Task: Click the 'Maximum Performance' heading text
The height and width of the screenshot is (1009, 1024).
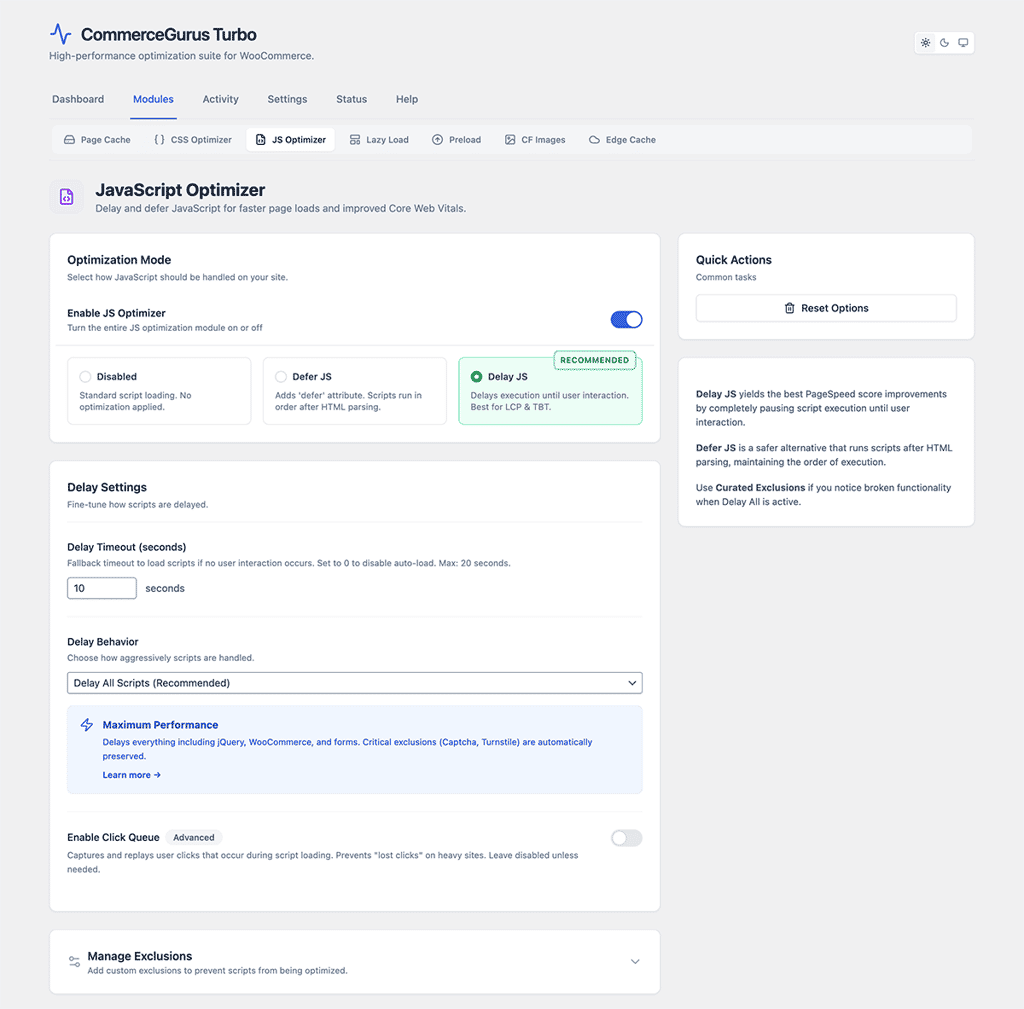Action: (160, 725)
